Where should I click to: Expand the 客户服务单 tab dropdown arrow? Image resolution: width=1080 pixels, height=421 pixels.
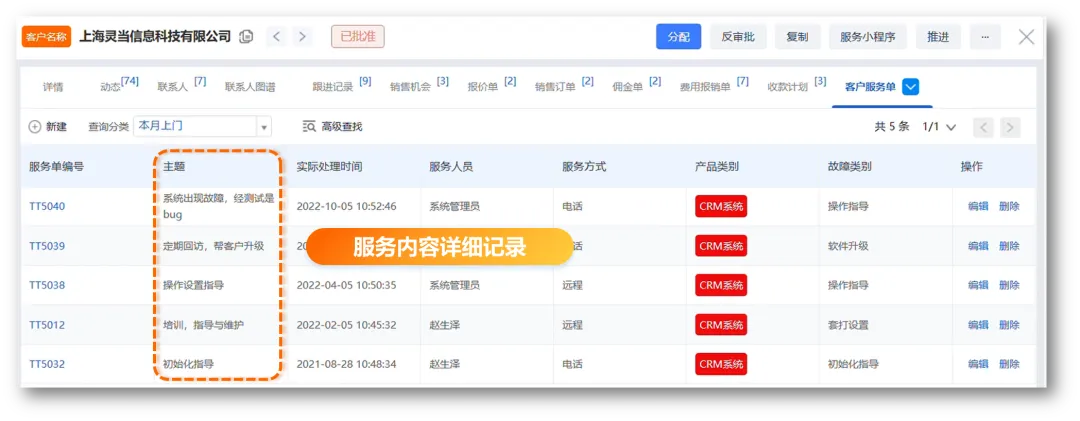(x=910, y=87)
